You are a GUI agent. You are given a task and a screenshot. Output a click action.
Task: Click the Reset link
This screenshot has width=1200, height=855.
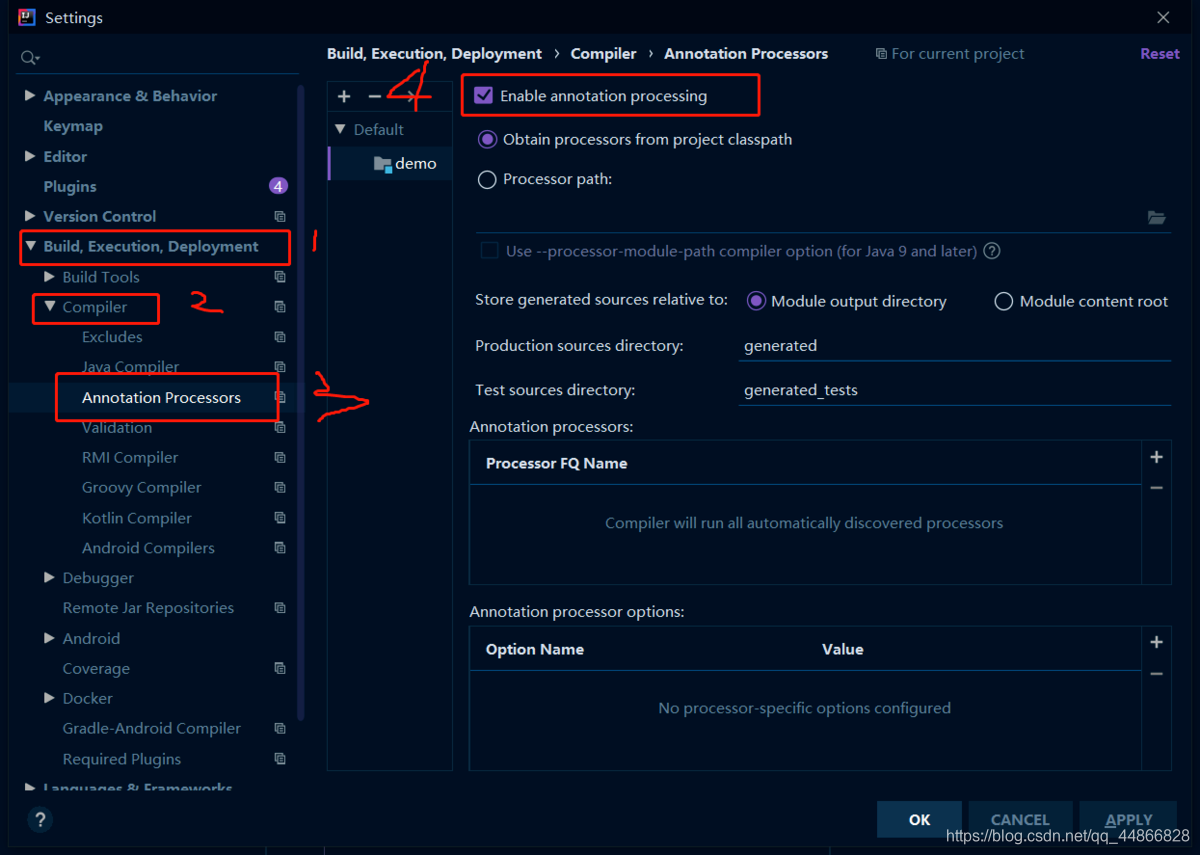click(1159, 53)
